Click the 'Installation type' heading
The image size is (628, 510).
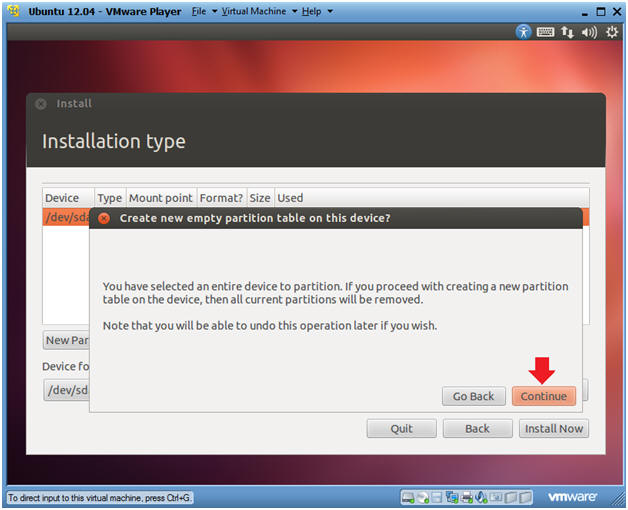coord(114,141)
